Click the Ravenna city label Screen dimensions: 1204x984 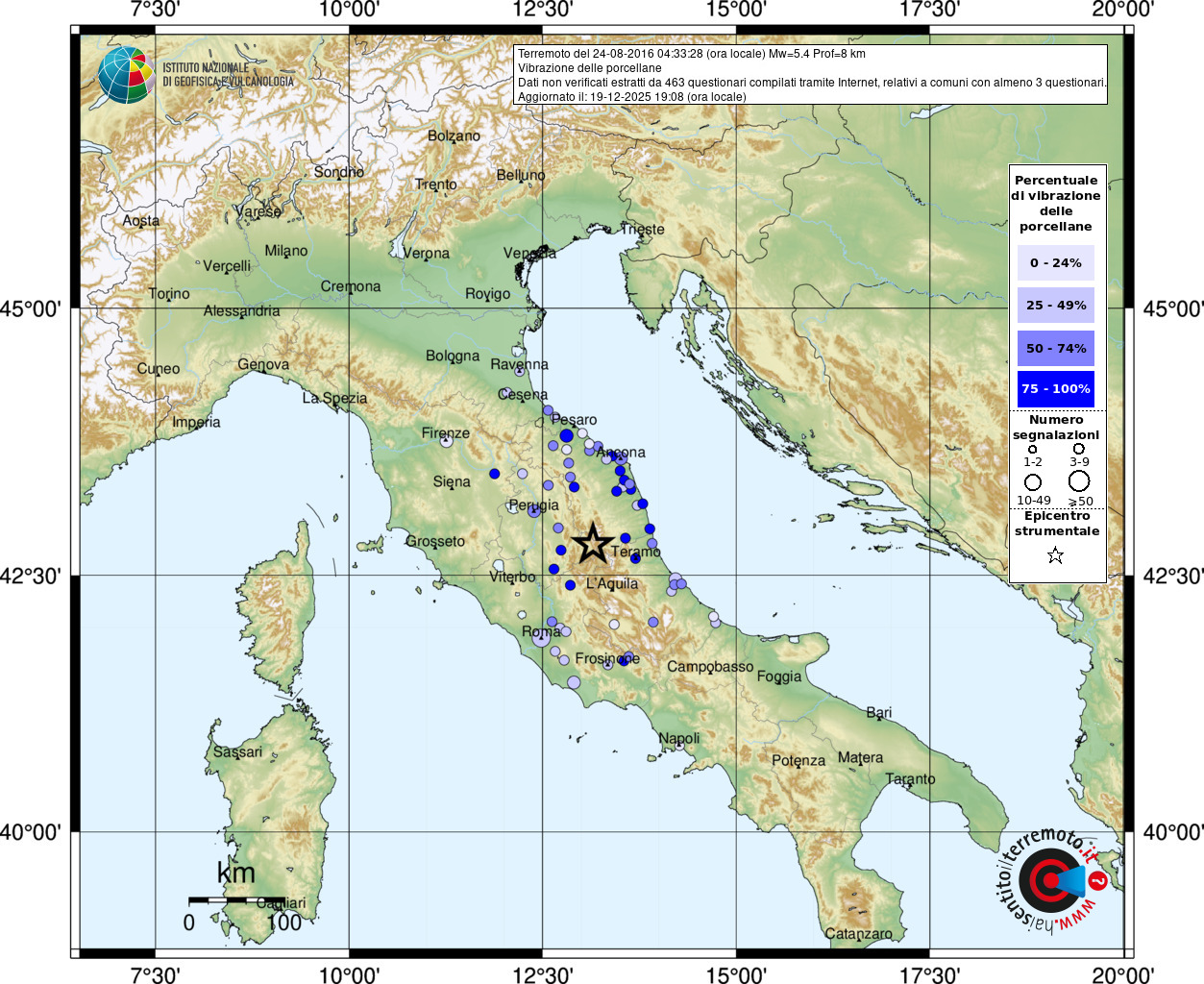tap(520, 365)
